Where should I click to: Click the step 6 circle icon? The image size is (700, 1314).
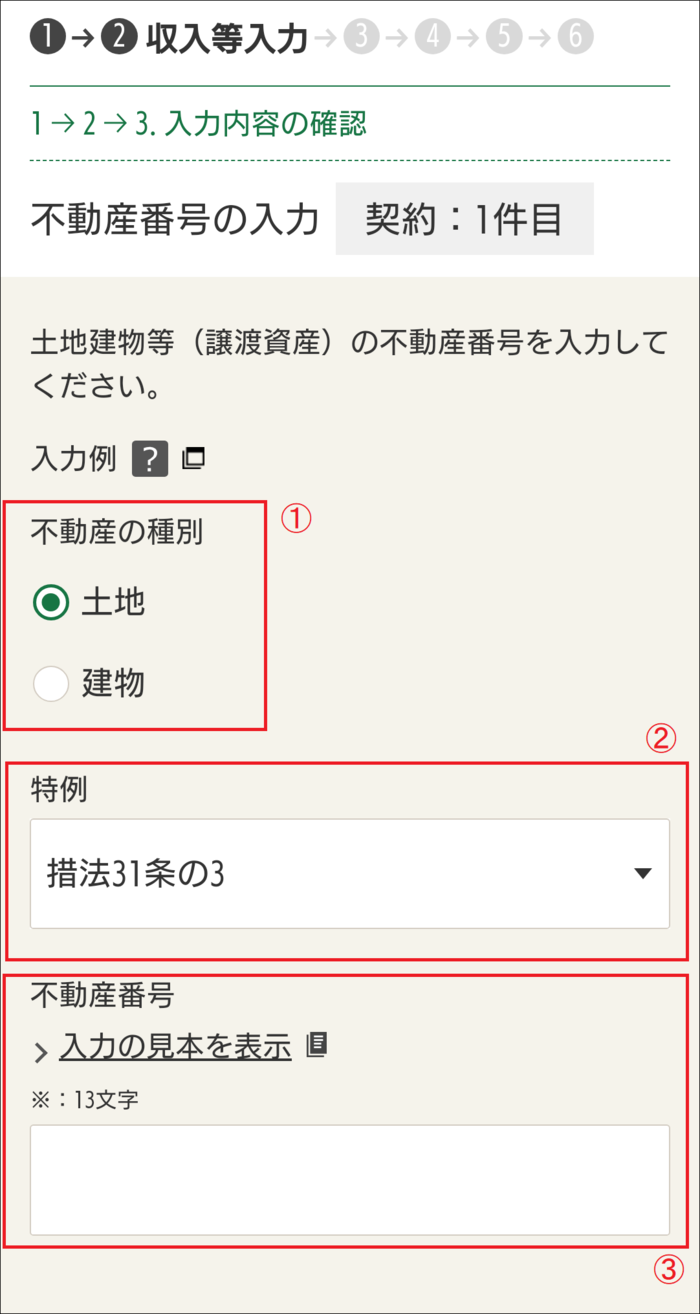576,37
